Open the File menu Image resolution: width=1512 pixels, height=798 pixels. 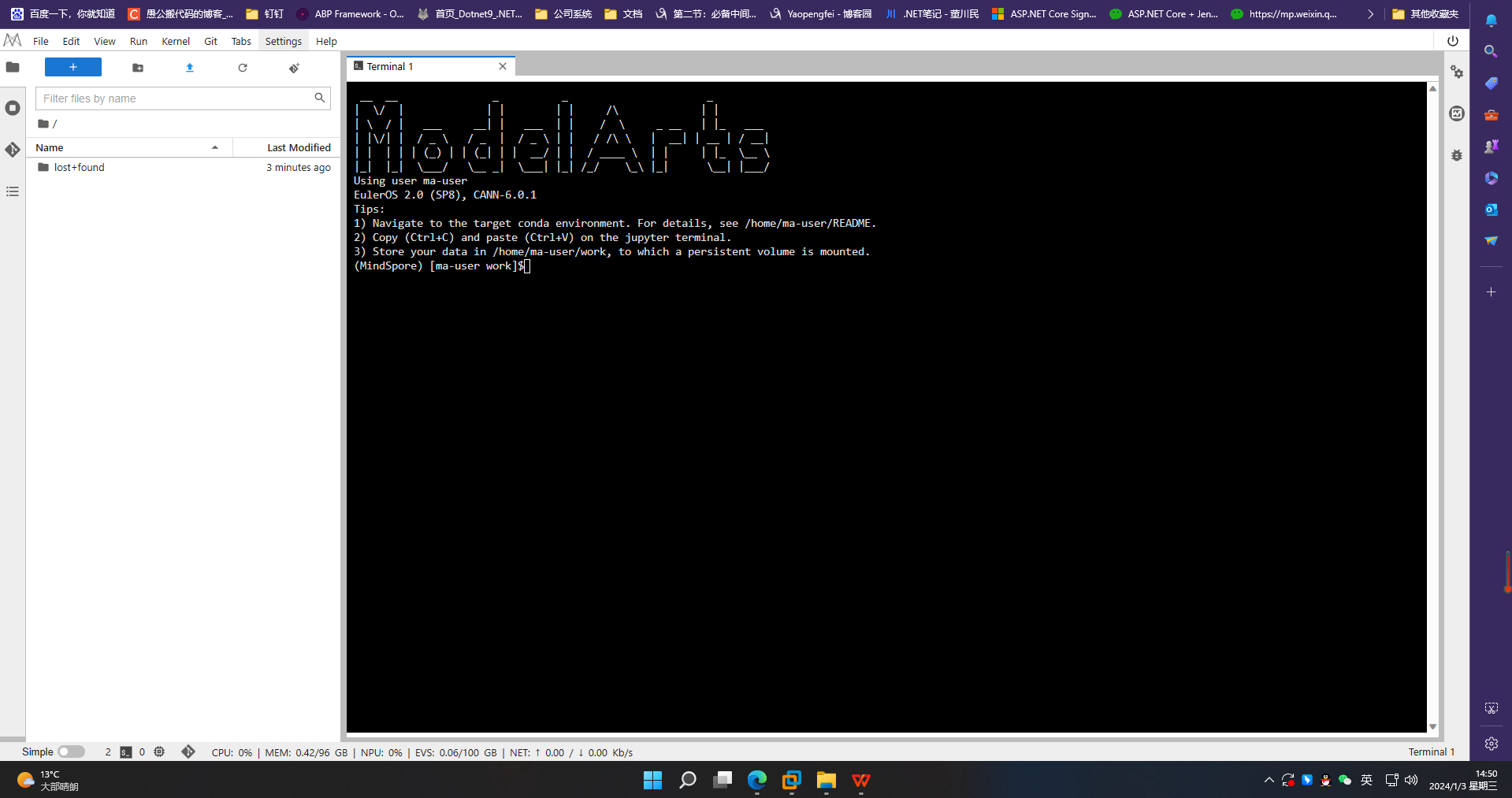pyautogui.click(x=41, y=41)
